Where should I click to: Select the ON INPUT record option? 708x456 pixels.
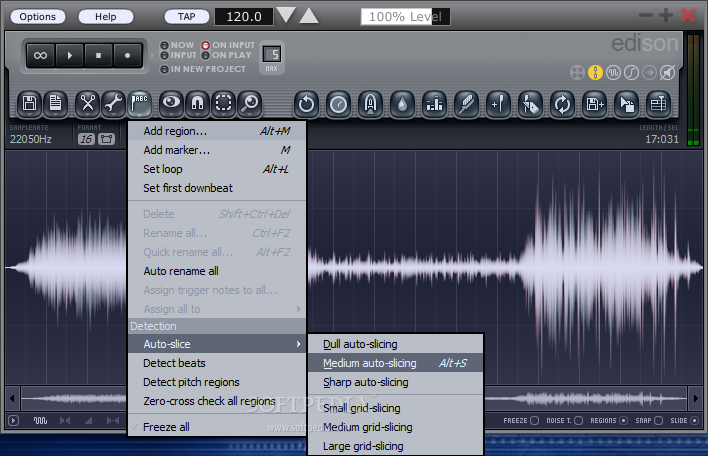pyautogui.click(x=228, y=45)
